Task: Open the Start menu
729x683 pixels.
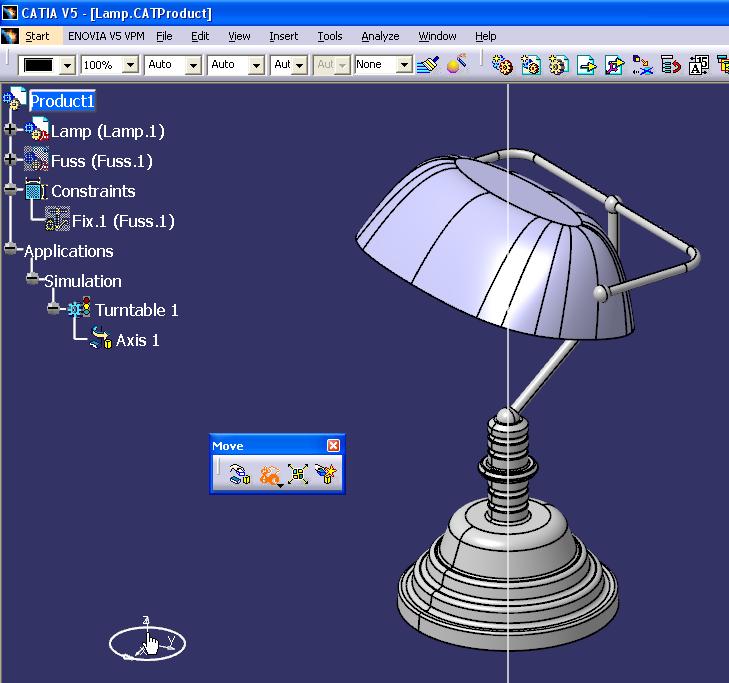Action: pos(37,36)
